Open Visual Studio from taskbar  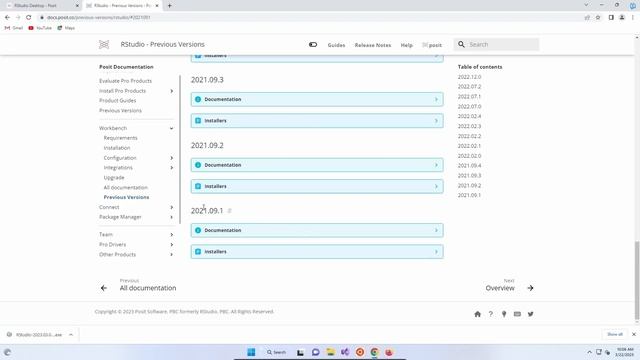click(x=345, y=352)
